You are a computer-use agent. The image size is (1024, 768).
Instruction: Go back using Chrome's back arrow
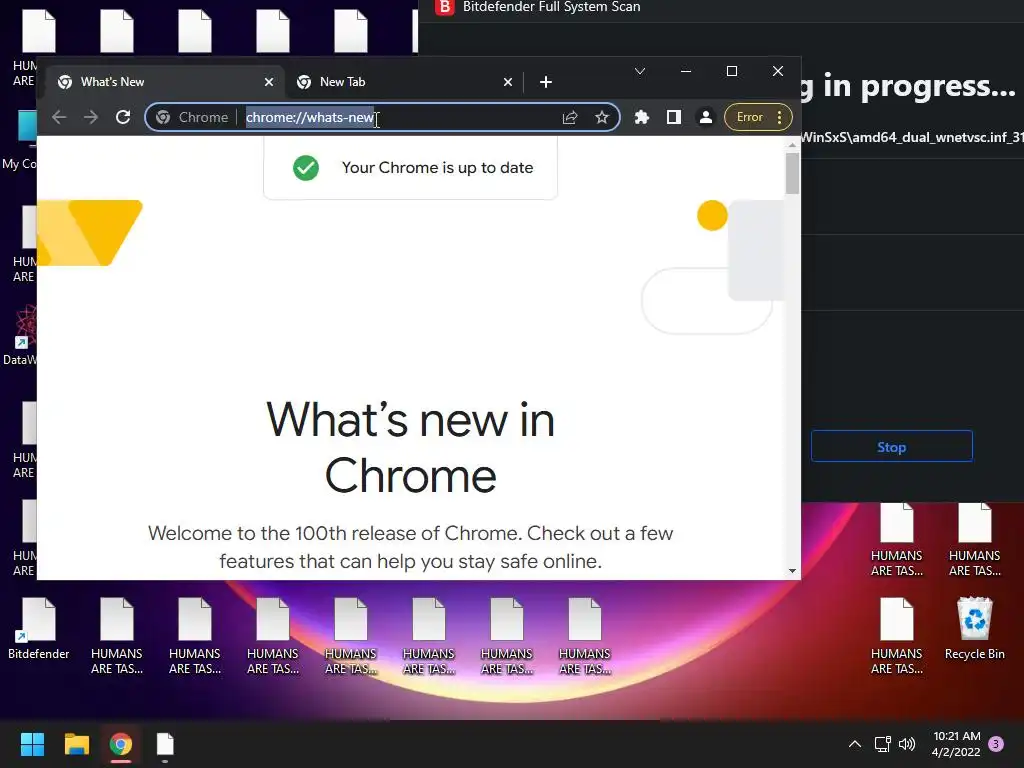tap(59, 118)
